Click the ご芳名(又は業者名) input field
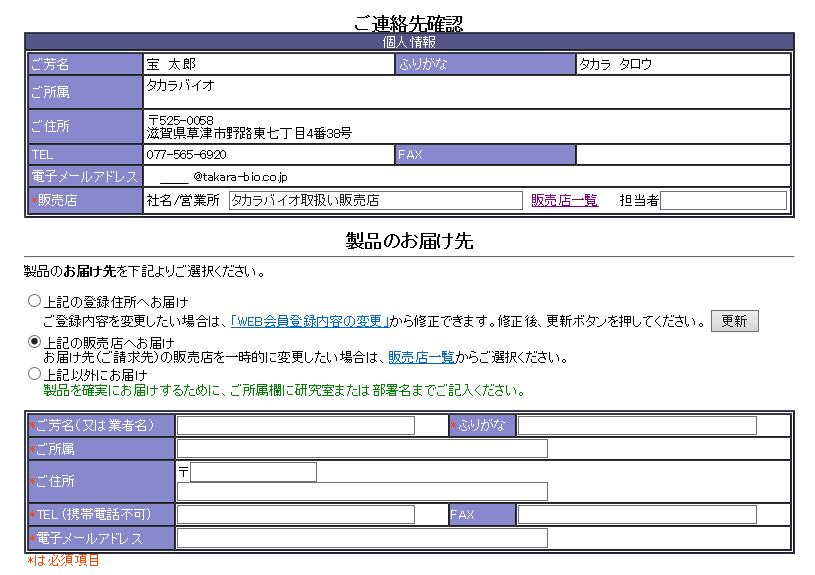The image size is (815, 575). point(296,425)
